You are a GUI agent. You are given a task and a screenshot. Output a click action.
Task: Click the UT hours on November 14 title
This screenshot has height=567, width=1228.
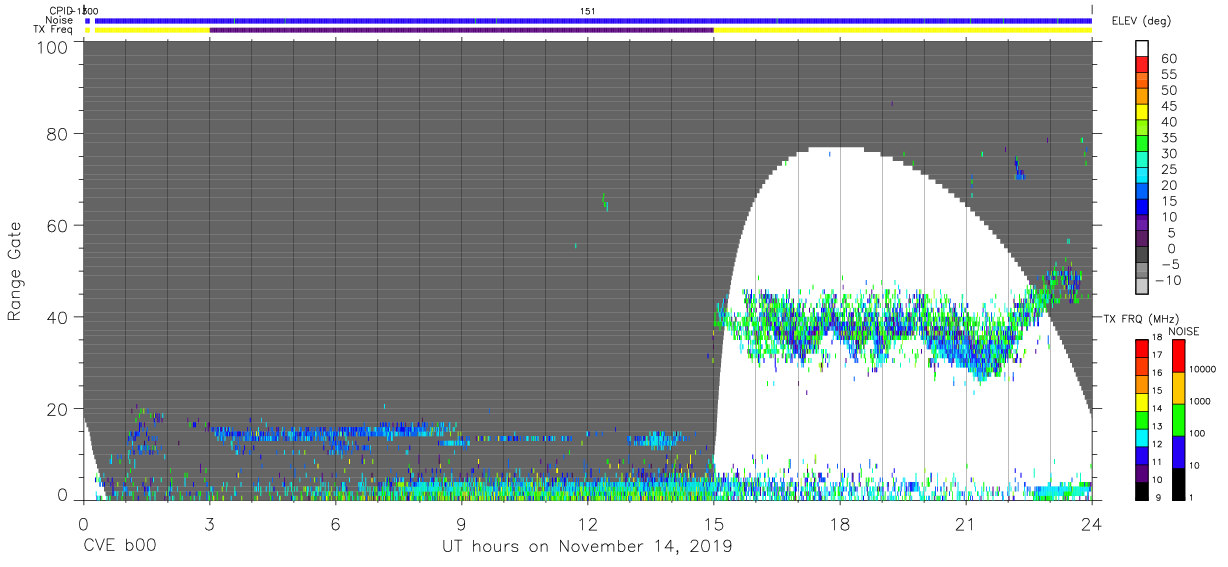pos(587,547)
